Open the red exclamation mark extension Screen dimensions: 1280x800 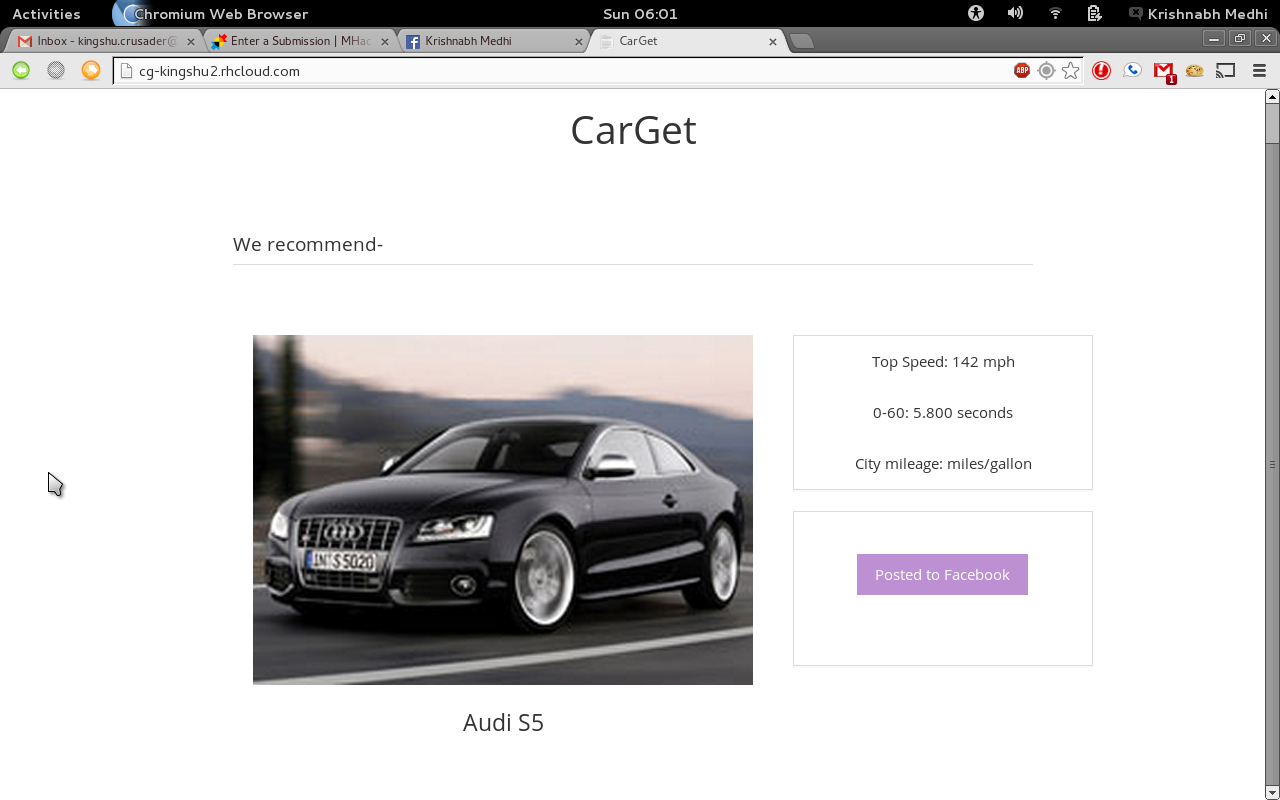pyautogui.click(x=1101, y=70)
